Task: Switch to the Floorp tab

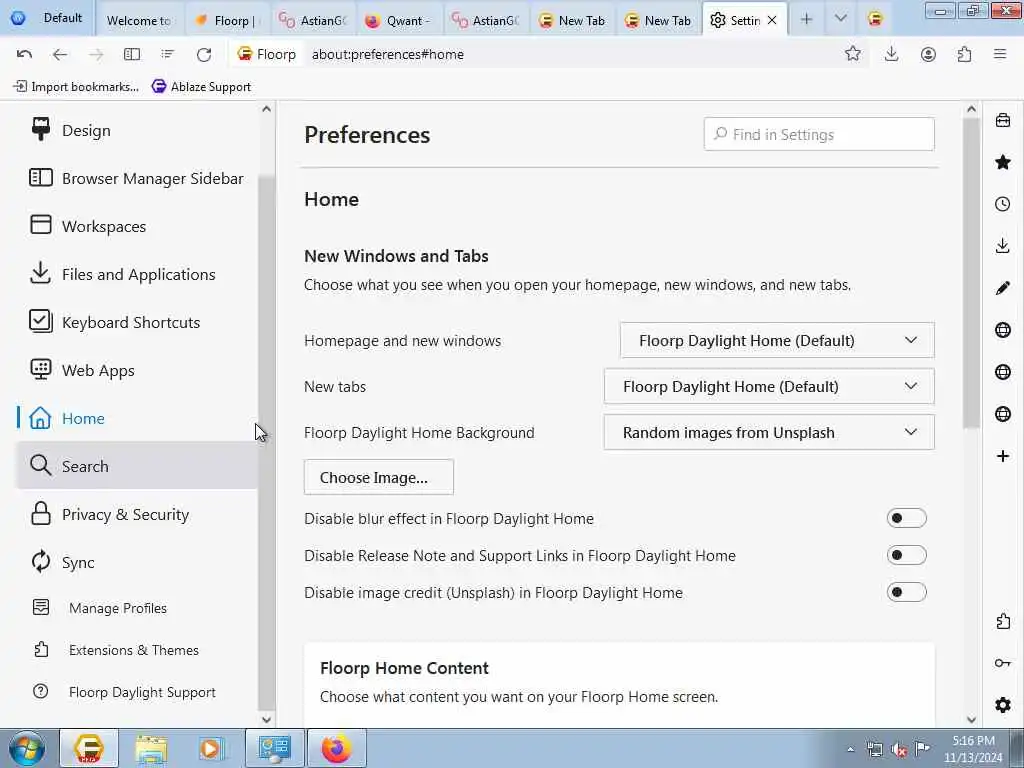Action: [x=227, y=20]
